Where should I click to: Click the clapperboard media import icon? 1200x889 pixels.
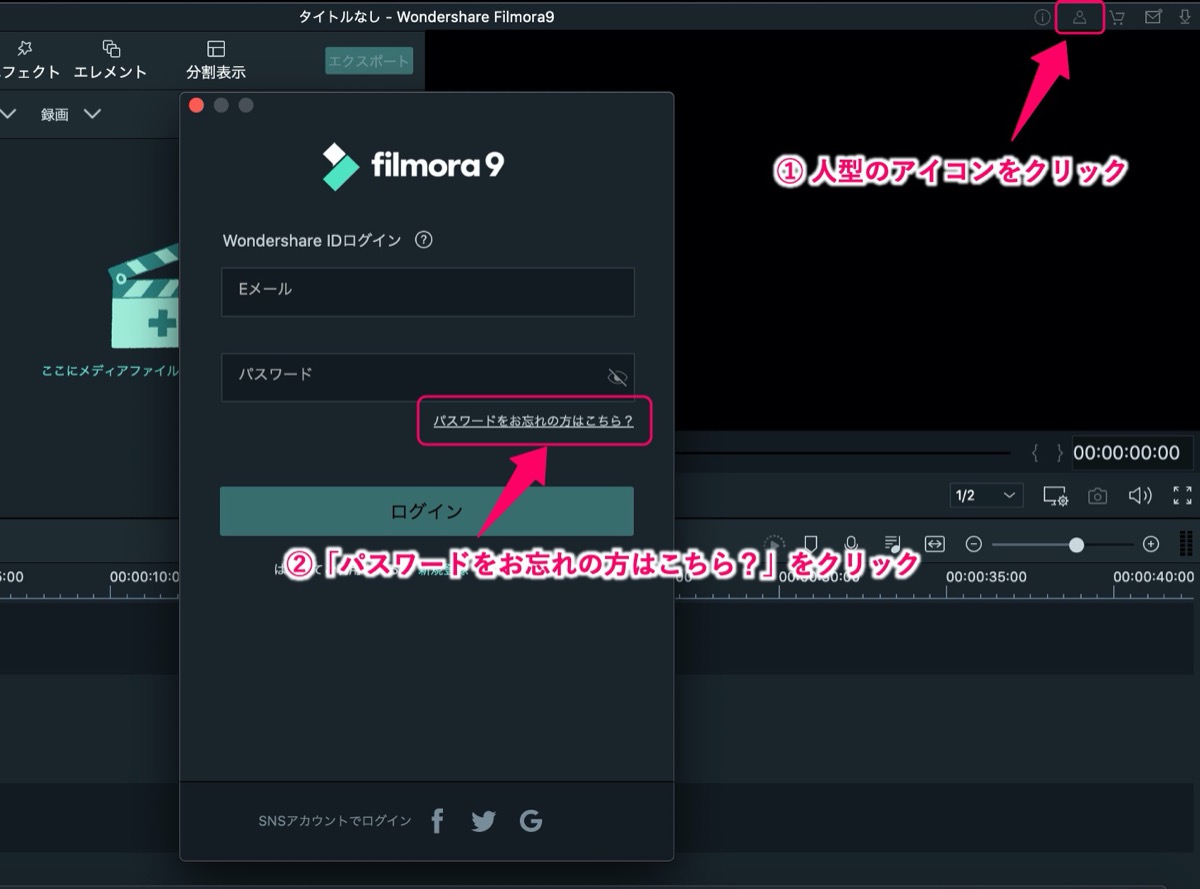click(143, 296)
